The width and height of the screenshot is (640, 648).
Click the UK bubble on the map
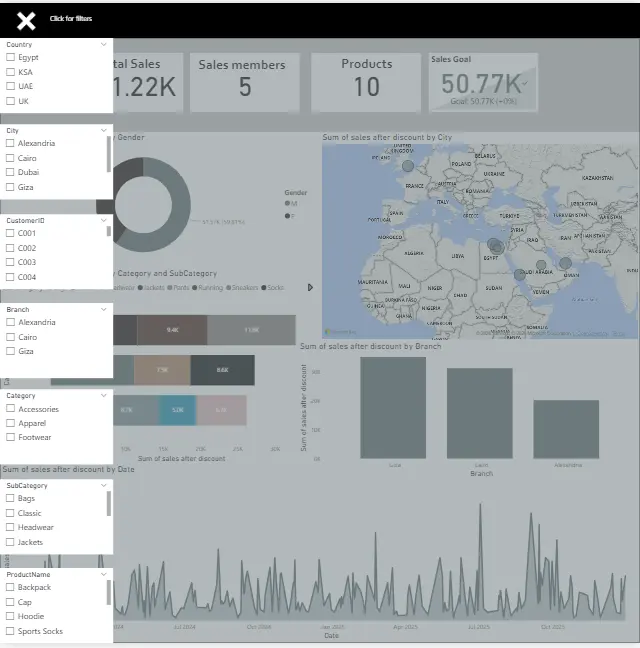click(408, 166)
